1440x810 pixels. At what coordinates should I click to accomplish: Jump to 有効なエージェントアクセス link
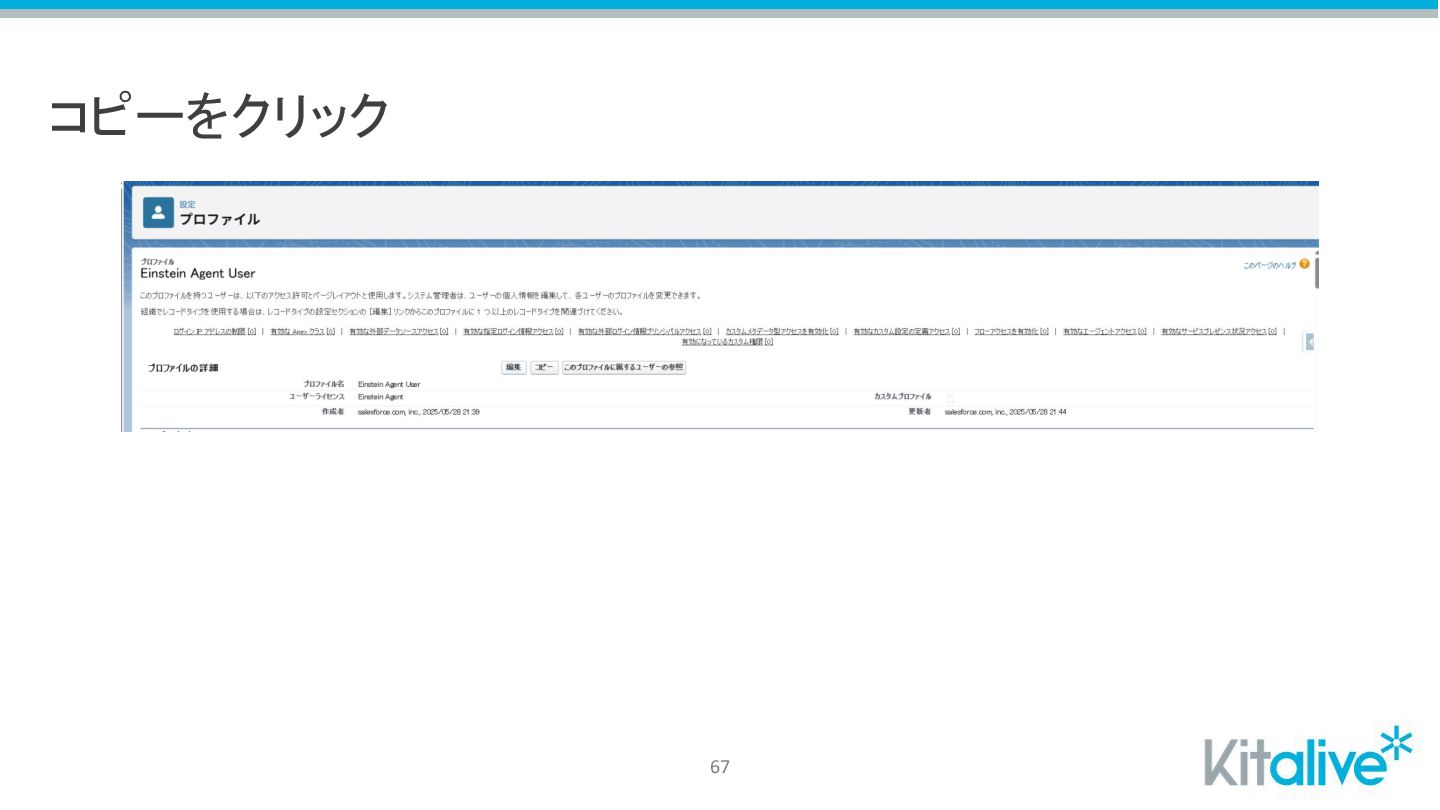tap(1104, 331)
